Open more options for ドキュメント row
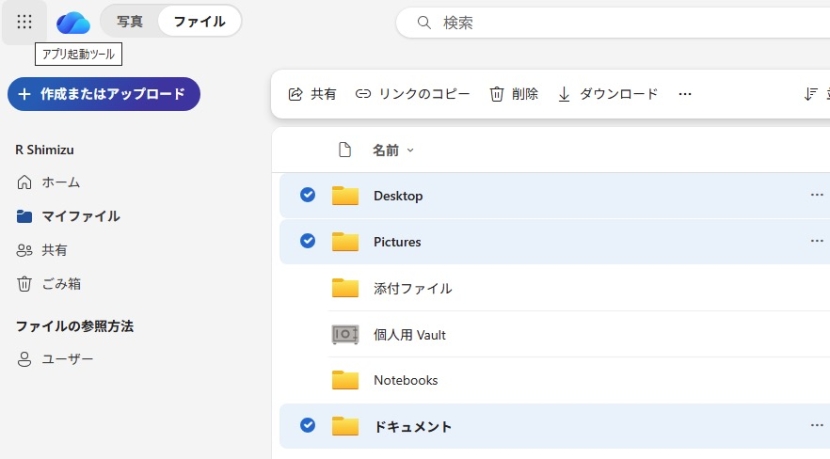The height and width of the screenshot is (459, 830). pyautogui.click(x=817, y=425)
